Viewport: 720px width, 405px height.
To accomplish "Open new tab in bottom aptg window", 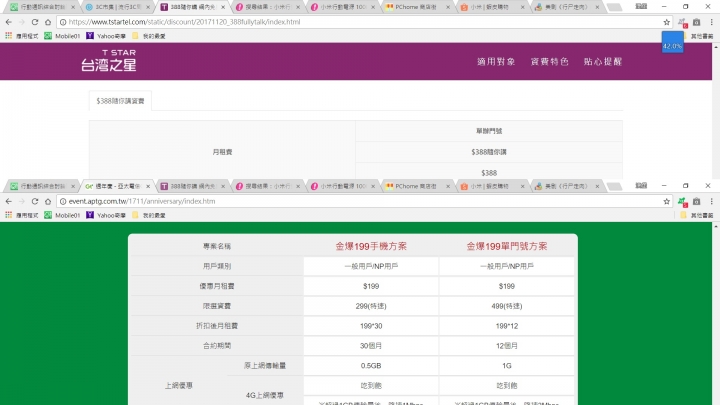I will tap(614, 186).
